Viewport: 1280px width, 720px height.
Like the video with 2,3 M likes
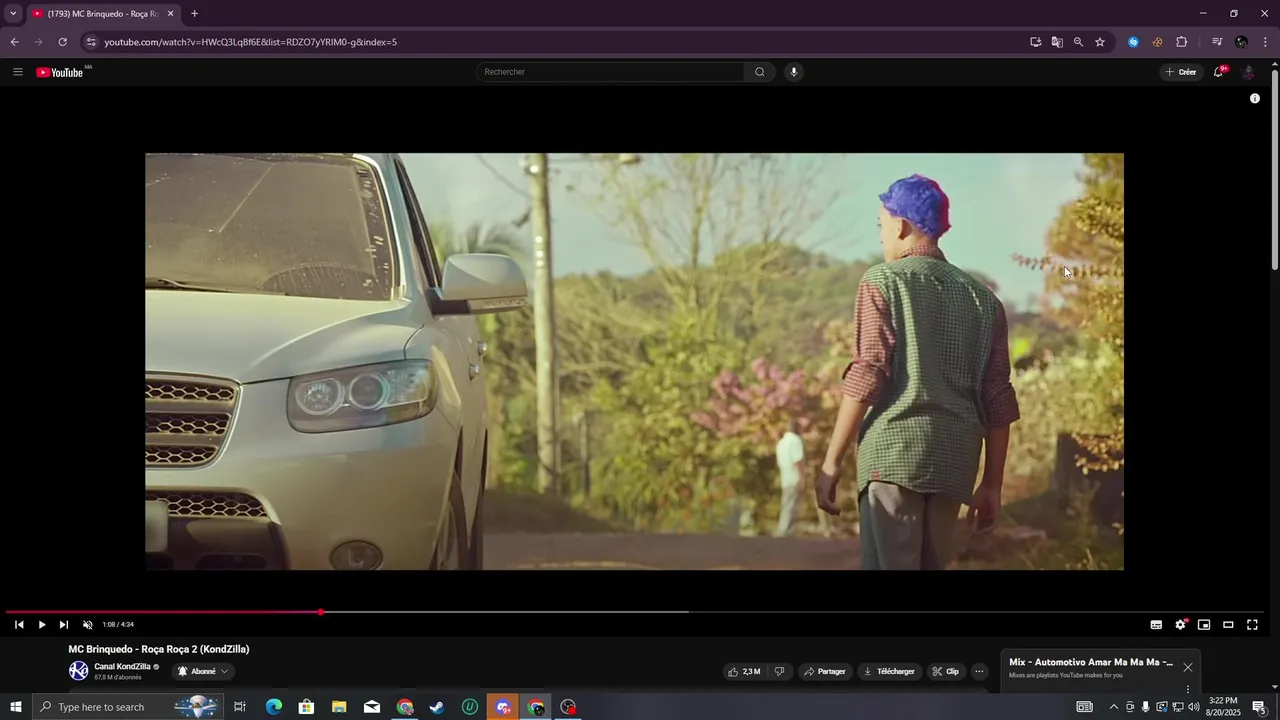point(744,672)
